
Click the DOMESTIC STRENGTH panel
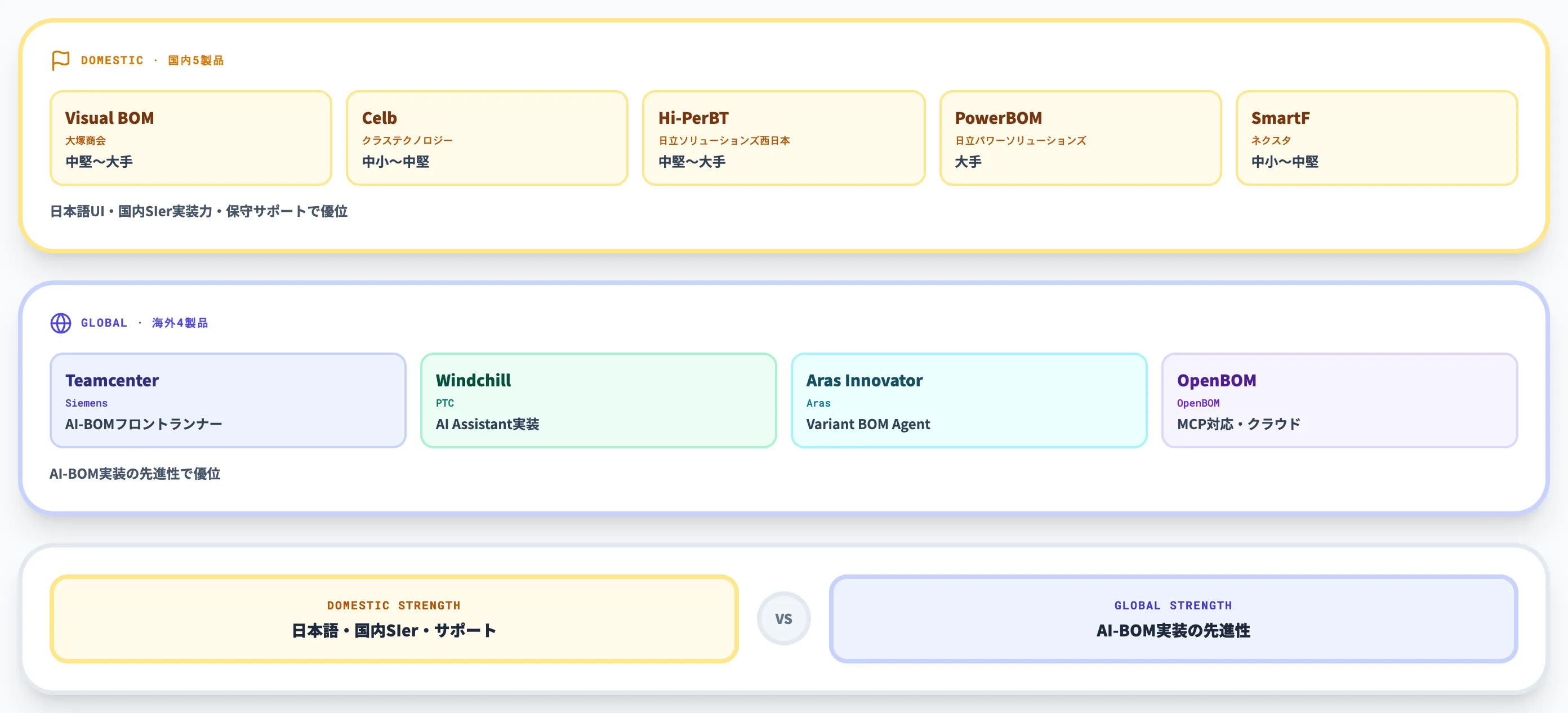coord(394,618)
